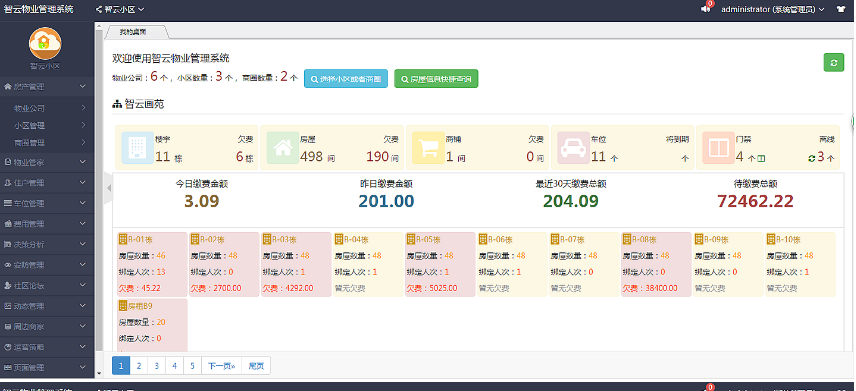Expand the 运营策略 menu chevron

click(82, 347)
